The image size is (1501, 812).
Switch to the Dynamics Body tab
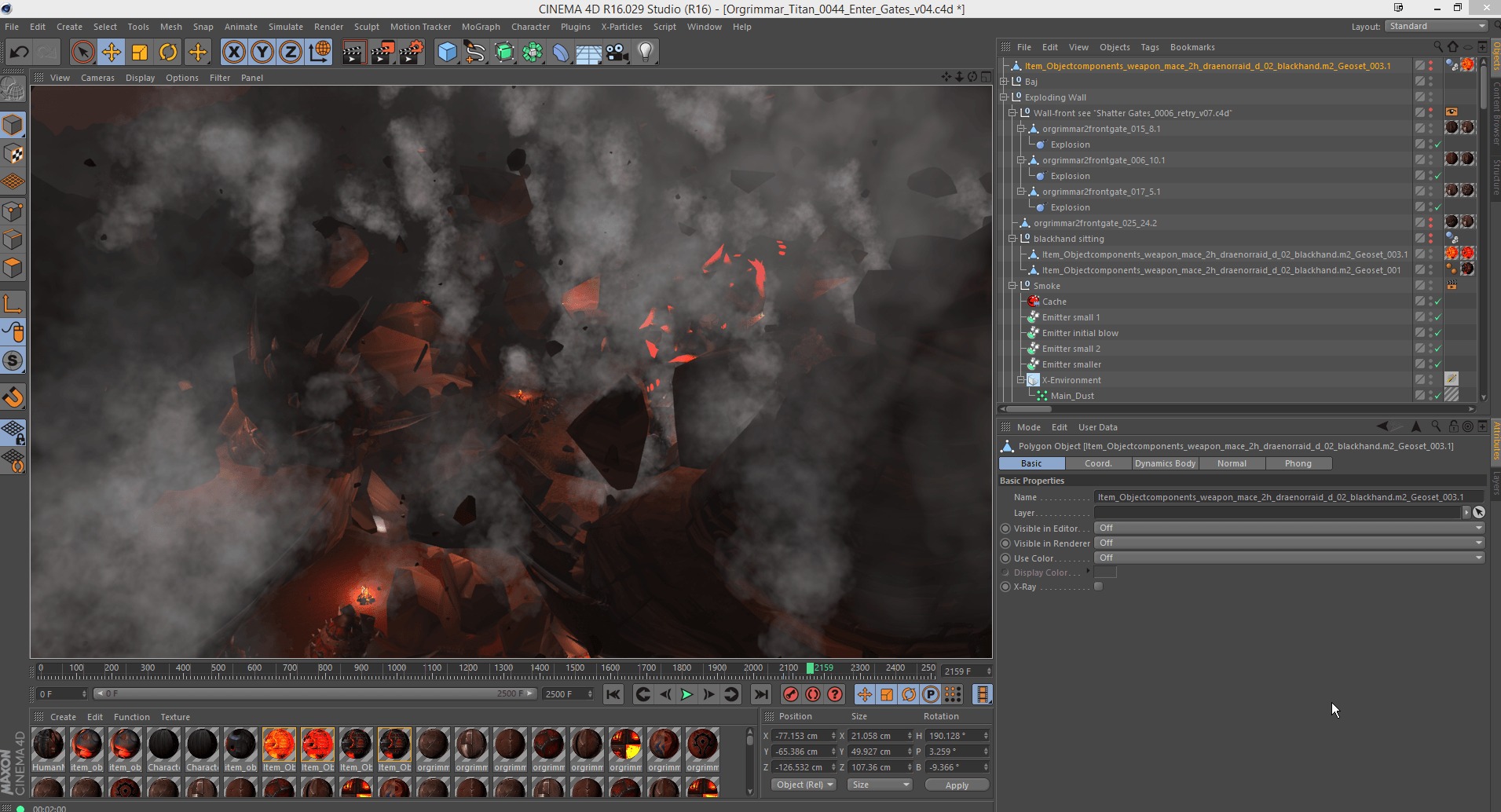[x=1165, y=463]
